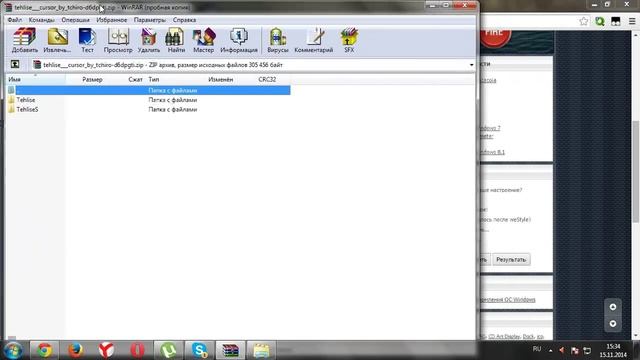The width and height of the screenshot is (640, 360).
Task: Open Opera from the taskbar
Action: [137, 350]
